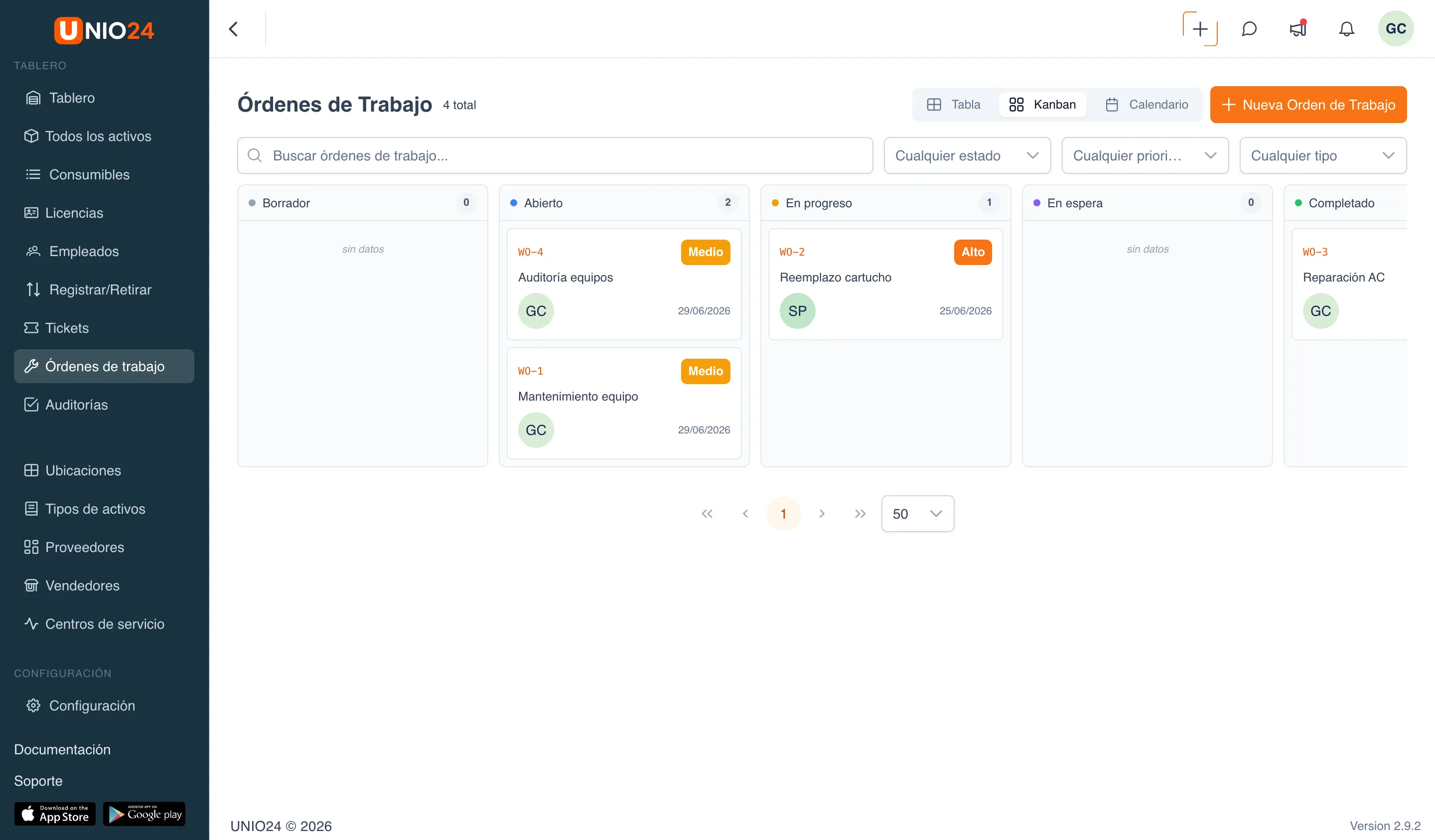Expand Cualquier prioridad filter dropdown
This screenshot has width=1435, height=840.
(x=1145, y=155)
